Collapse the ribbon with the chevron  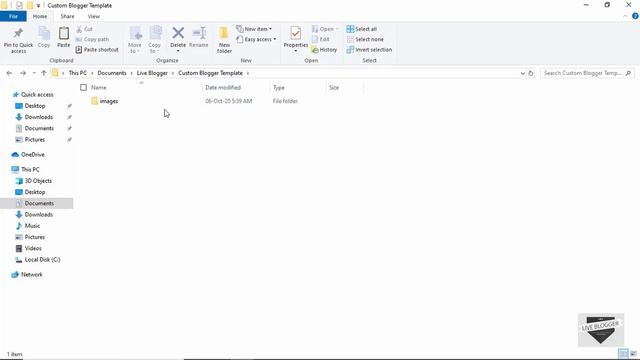pos(625,16)
